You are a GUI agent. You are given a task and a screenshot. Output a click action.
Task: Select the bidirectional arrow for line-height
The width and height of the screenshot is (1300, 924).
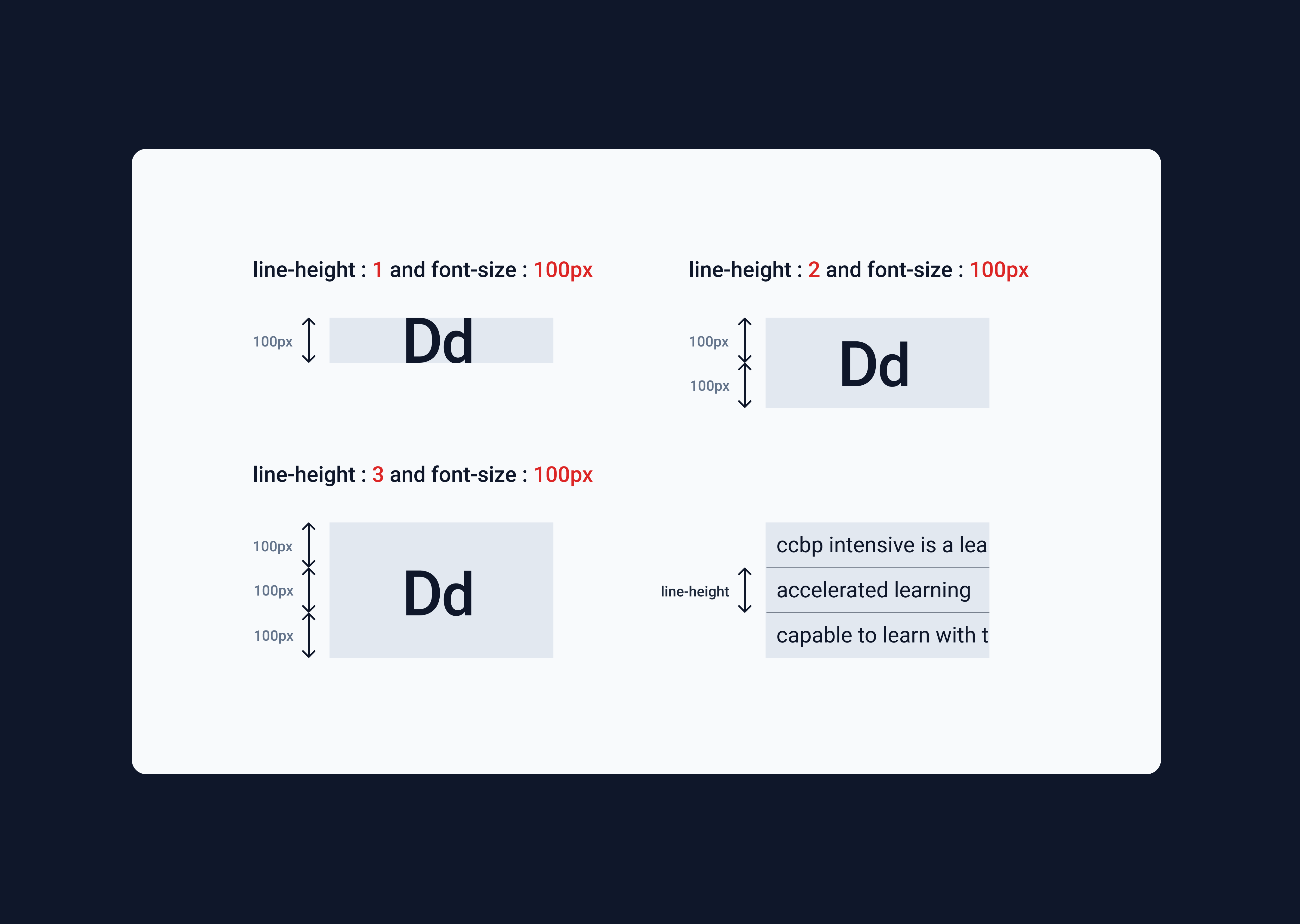click(745, 590)
